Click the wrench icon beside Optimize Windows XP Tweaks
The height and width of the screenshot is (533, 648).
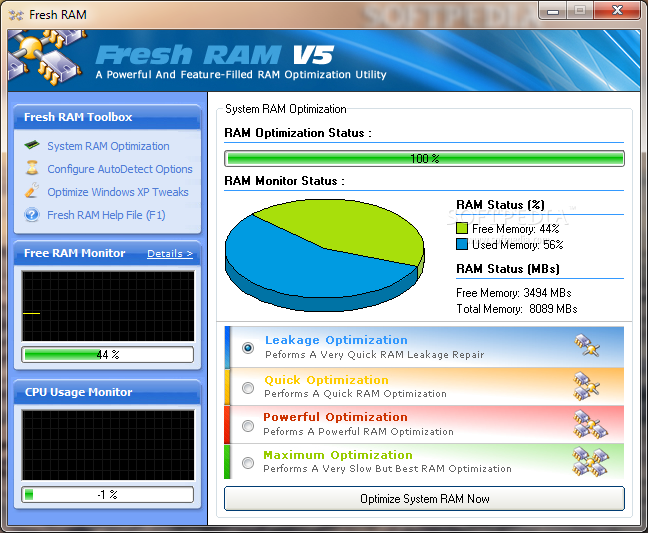coord(32,191)
